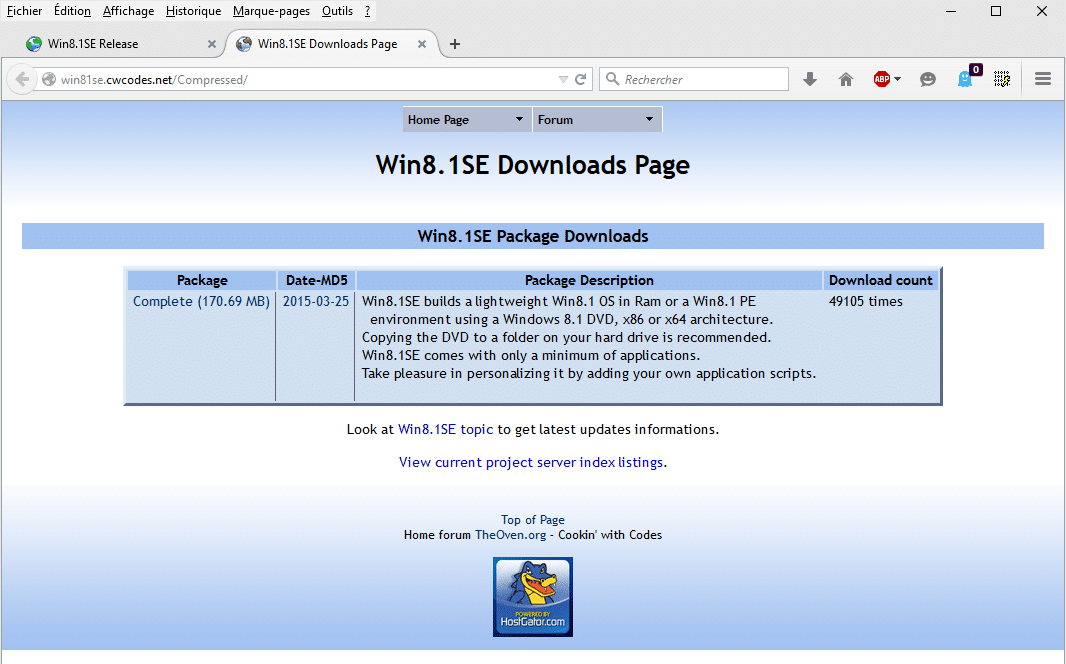Image resolution: width=1066 pixels, height=664 pixels.
Task: Download the Complete (170.69 MB) package
Action: [201, 301]
